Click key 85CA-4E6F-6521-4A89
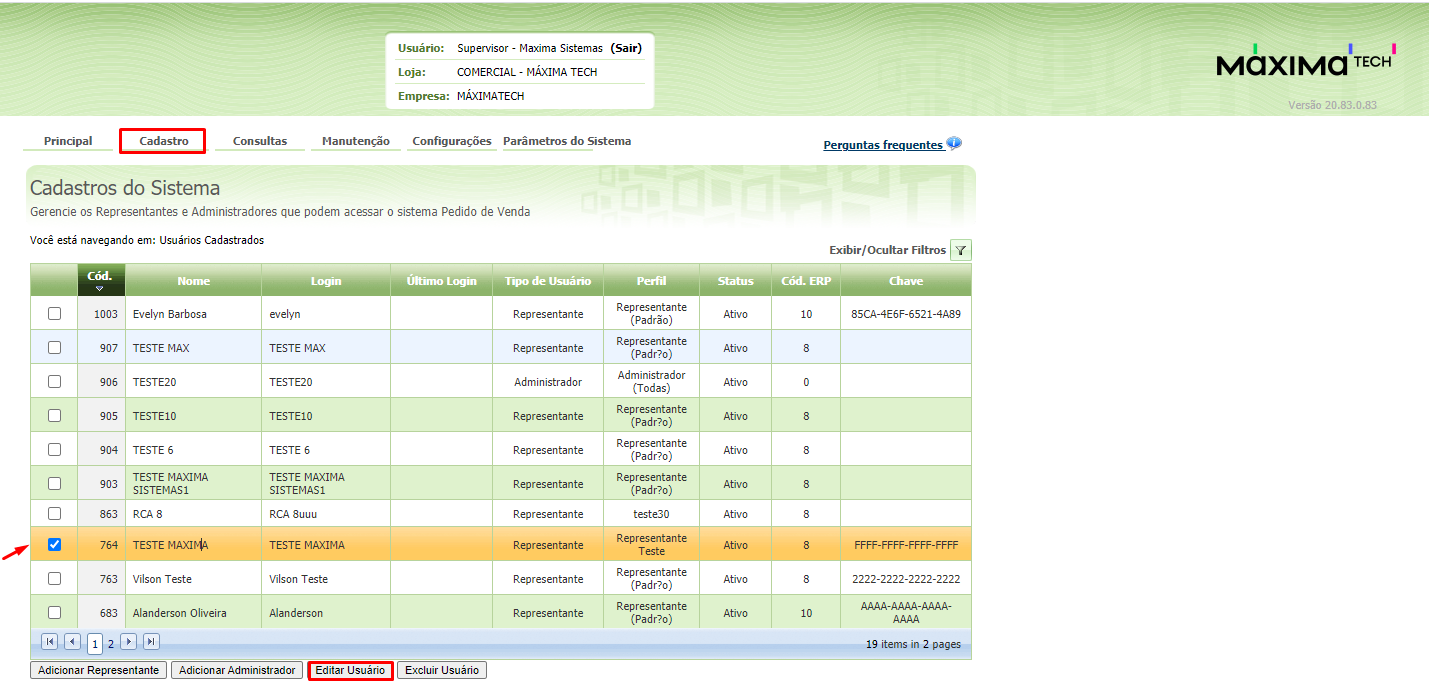The height and width of the screenshot is (693, 1429). (x=906, y=314)
